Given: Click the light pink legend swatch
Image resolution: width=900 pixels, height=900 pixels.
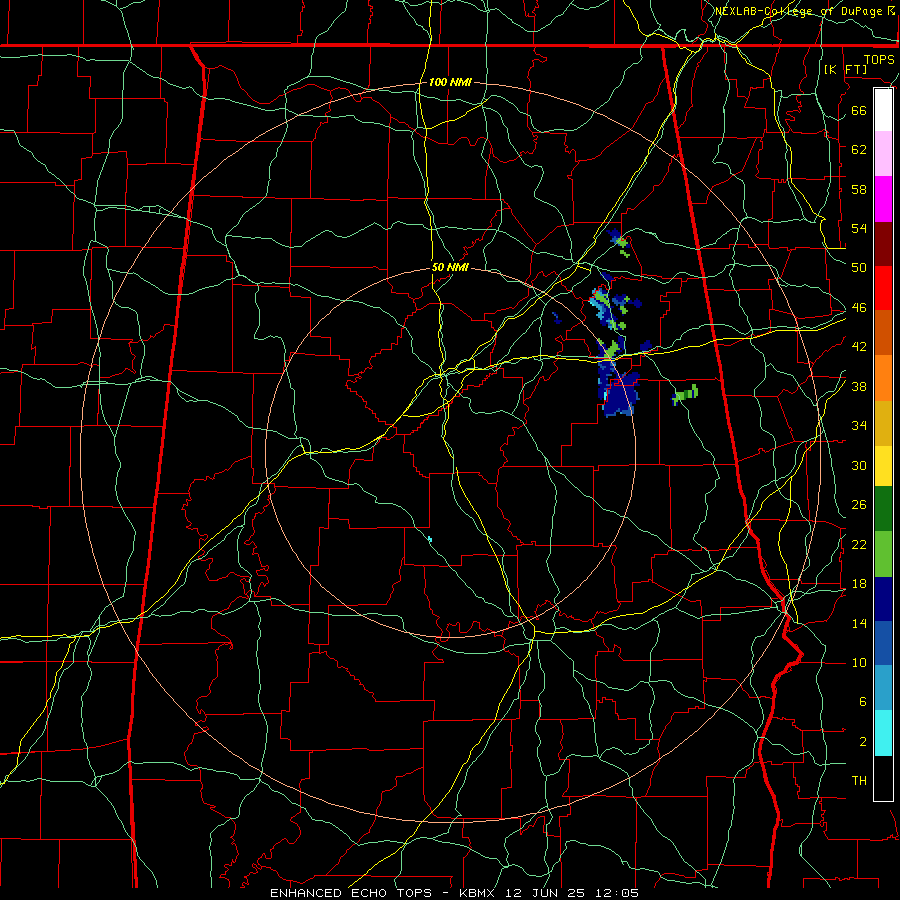Looking at the screenshot, I should [883, 154].
